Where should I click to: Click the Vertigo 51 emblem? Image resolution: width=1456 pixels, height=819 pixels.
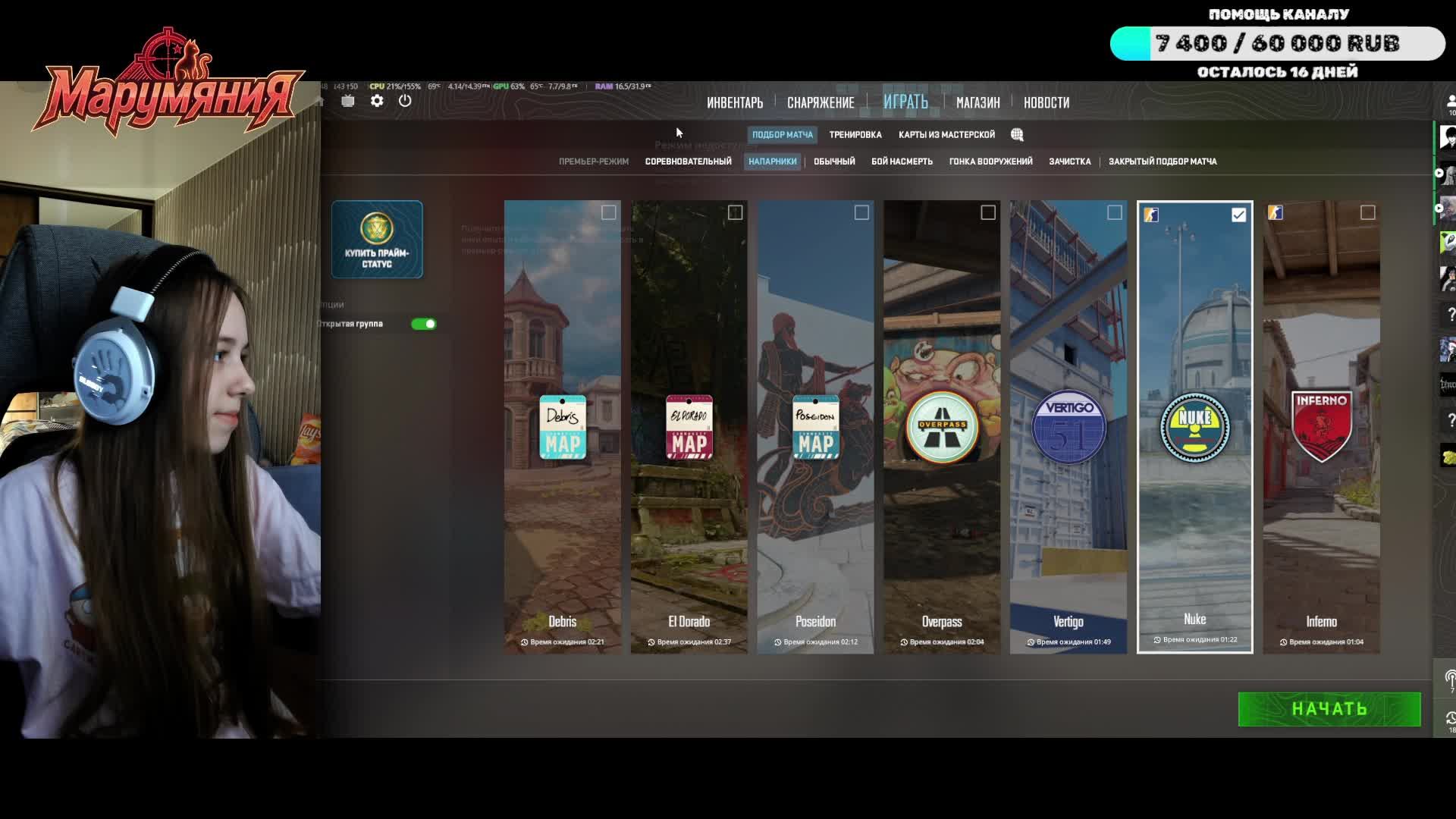coord(1068,427)
